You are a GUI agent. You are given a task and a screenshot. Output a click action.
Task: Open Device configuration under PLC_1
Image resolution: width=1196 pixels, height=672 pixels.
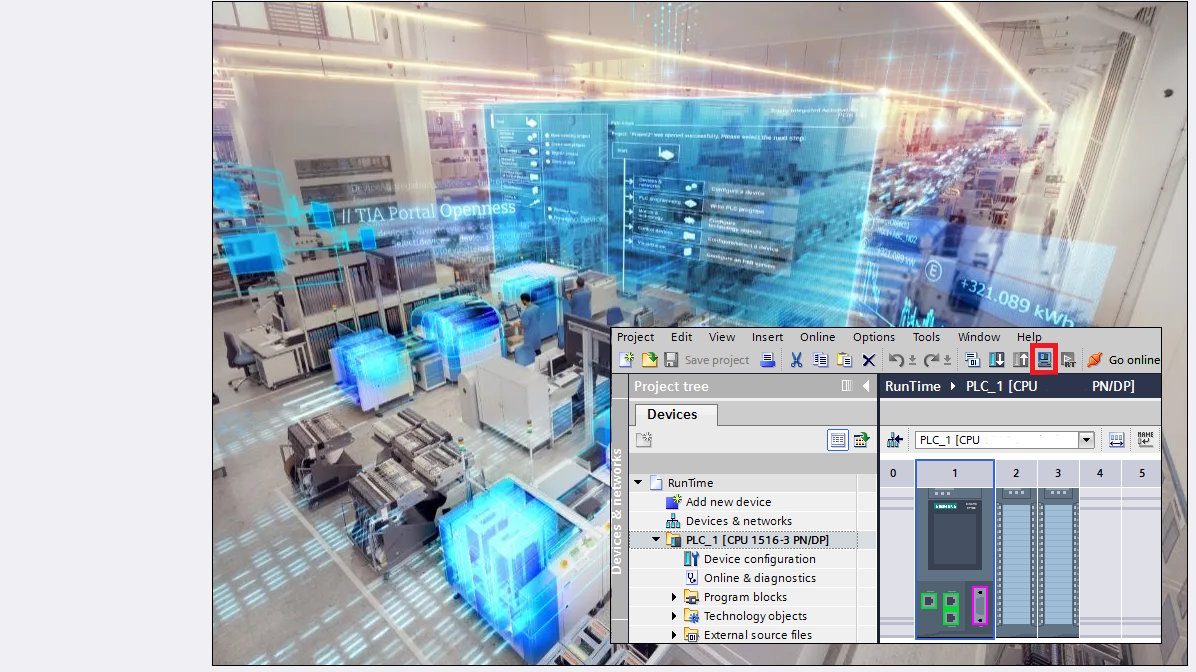760,559
